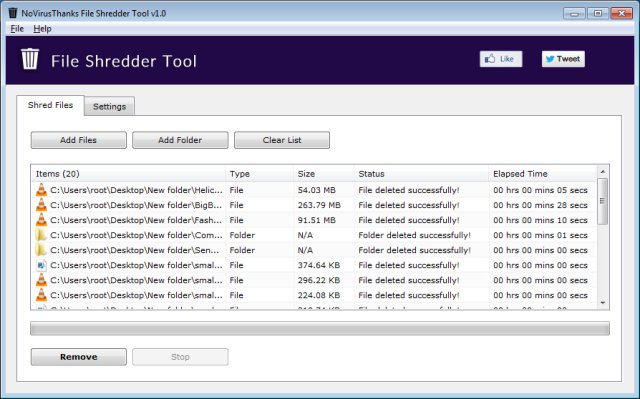Click the title bar trash can app icon
640x399 pixels.
(13, 13)
